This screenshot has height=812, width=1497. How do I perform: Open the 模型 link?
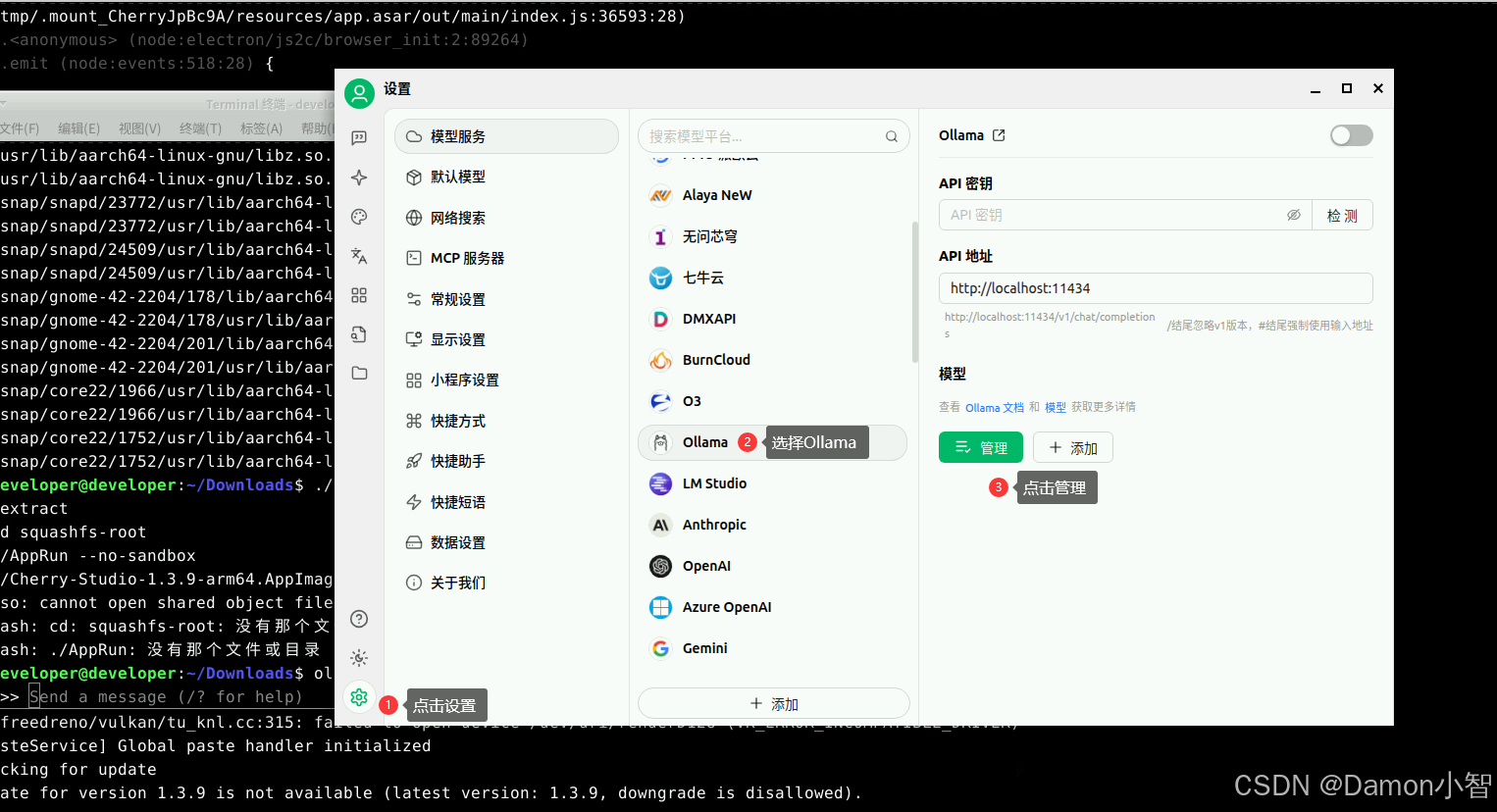point(1056,407)
